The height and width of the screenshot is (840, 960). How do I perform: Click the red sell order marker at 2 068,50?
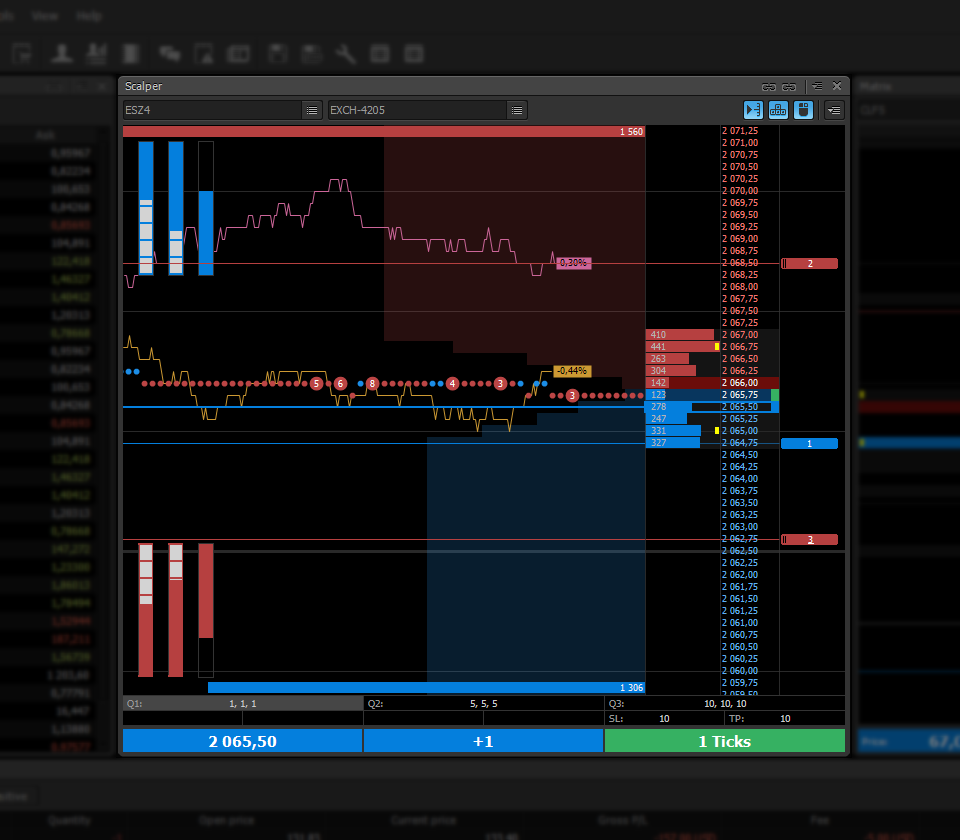(809, 264)
